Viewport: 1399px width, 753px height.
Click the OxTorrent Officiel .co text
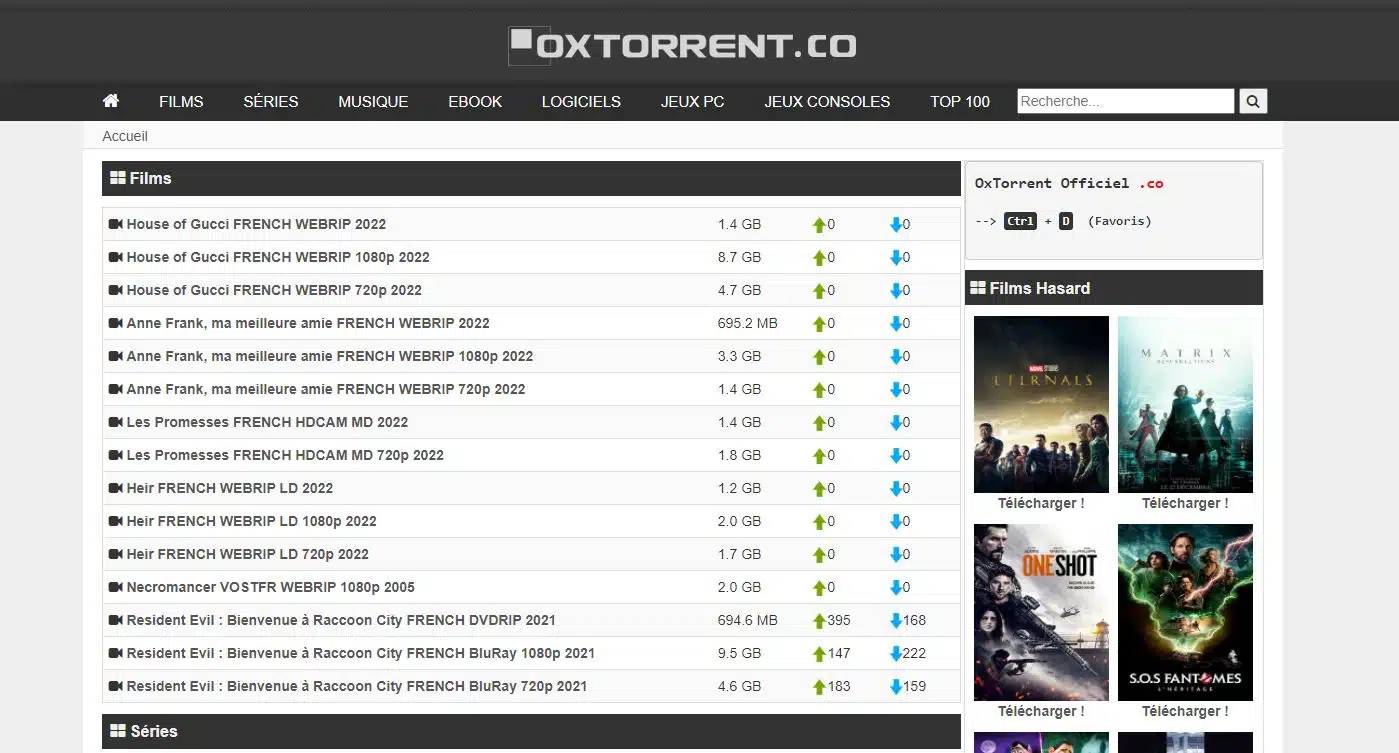(x=1069, y=183)
